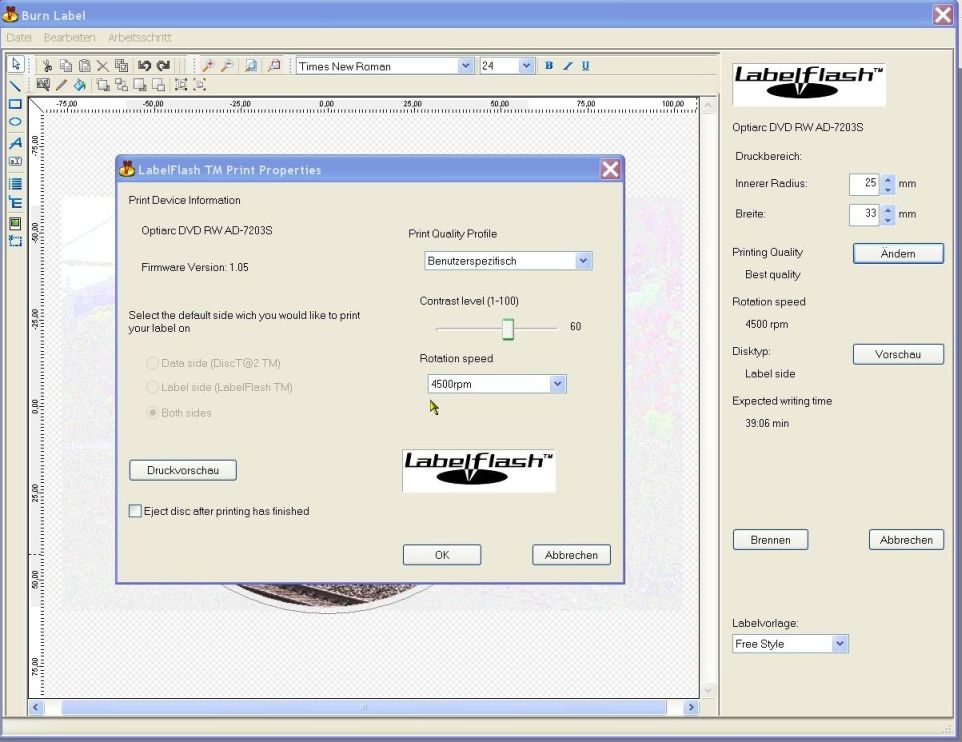Click the scissors cut icon

pyautogui.click(x=45, y=66)
